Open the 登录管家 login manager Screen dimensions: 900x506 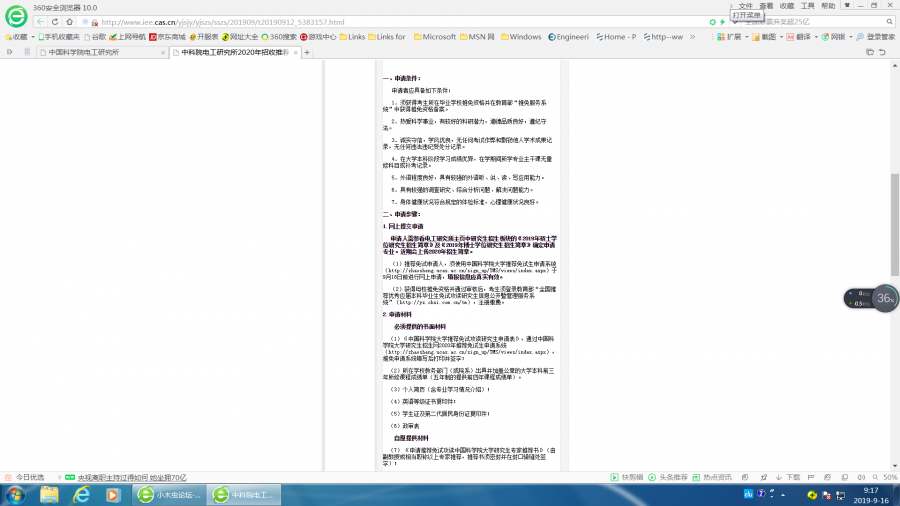(874, 37)
